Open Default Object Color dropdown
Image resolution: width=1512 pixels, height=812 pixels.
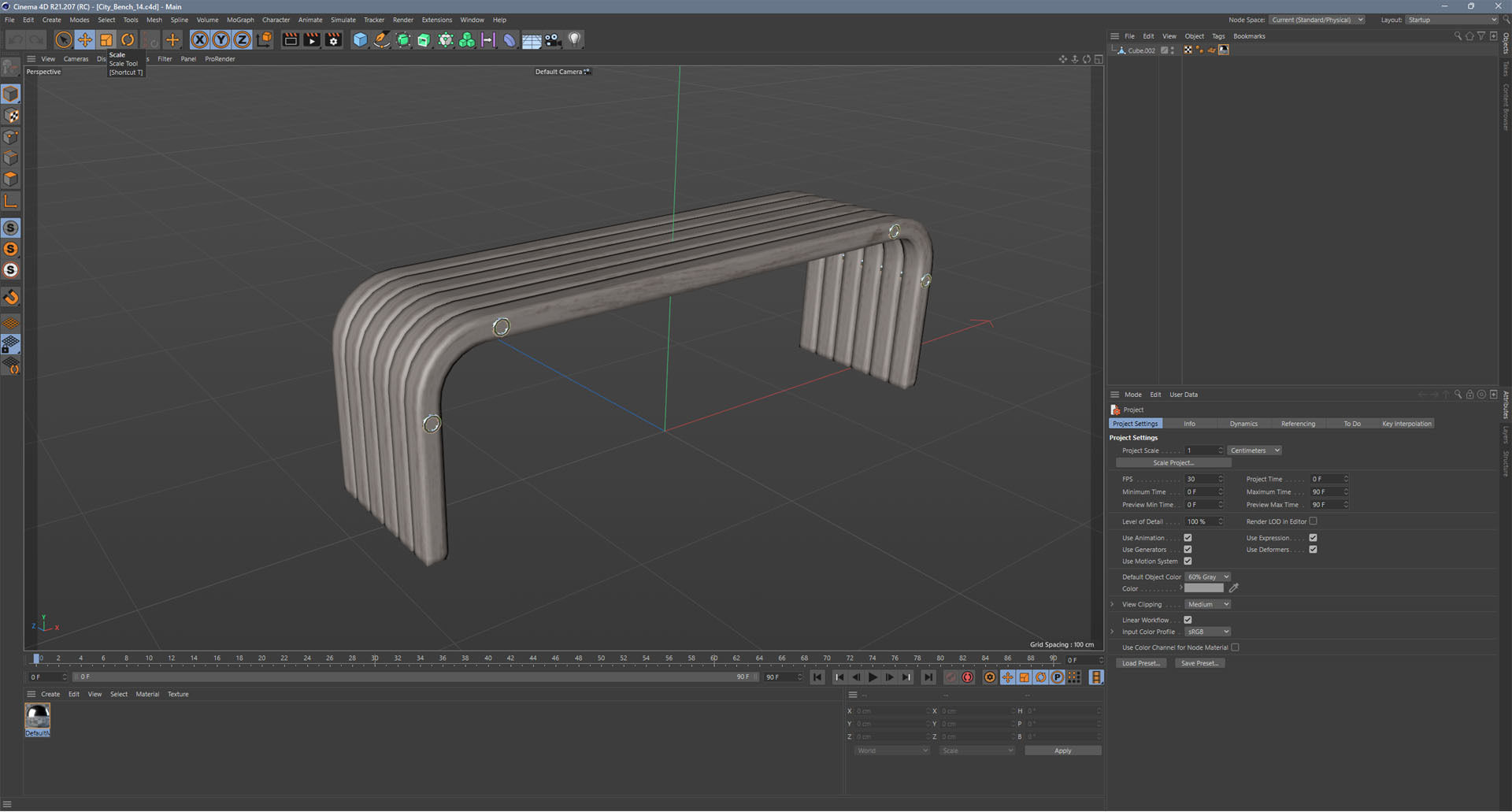1207,577
